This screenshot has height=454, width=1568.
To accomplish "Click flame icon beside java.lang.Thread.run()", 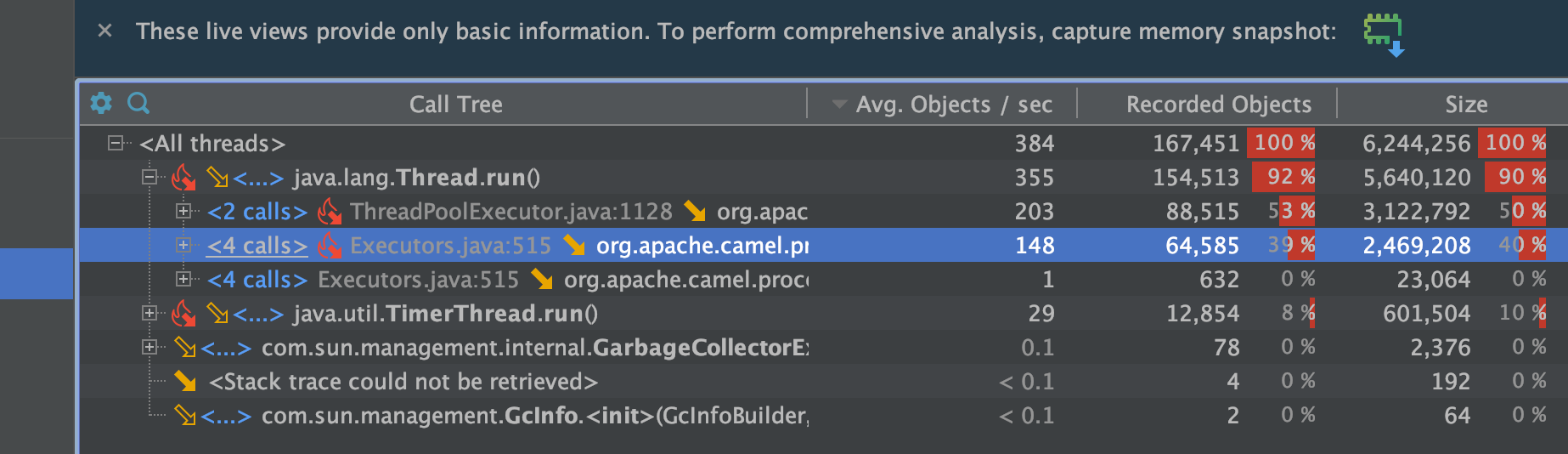I will tap(183, 178).
